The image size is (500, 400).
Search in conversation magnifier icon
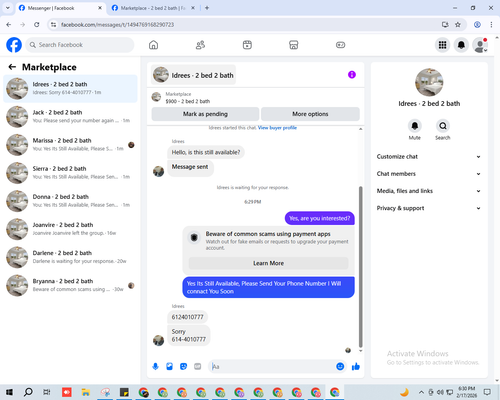click(443, 126)
